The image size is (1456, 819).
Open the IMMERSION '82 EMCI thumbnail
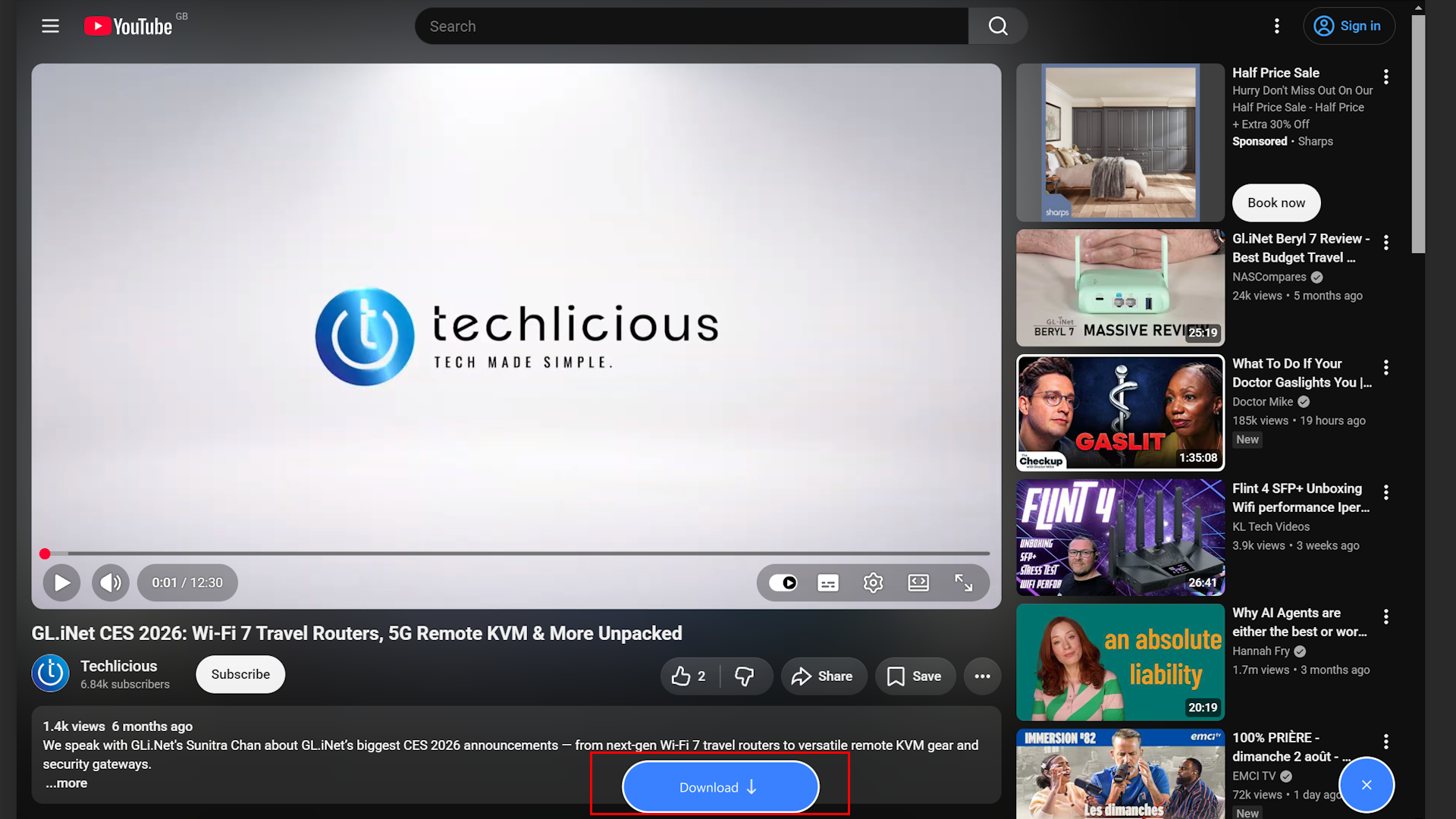coord(1120,773)
